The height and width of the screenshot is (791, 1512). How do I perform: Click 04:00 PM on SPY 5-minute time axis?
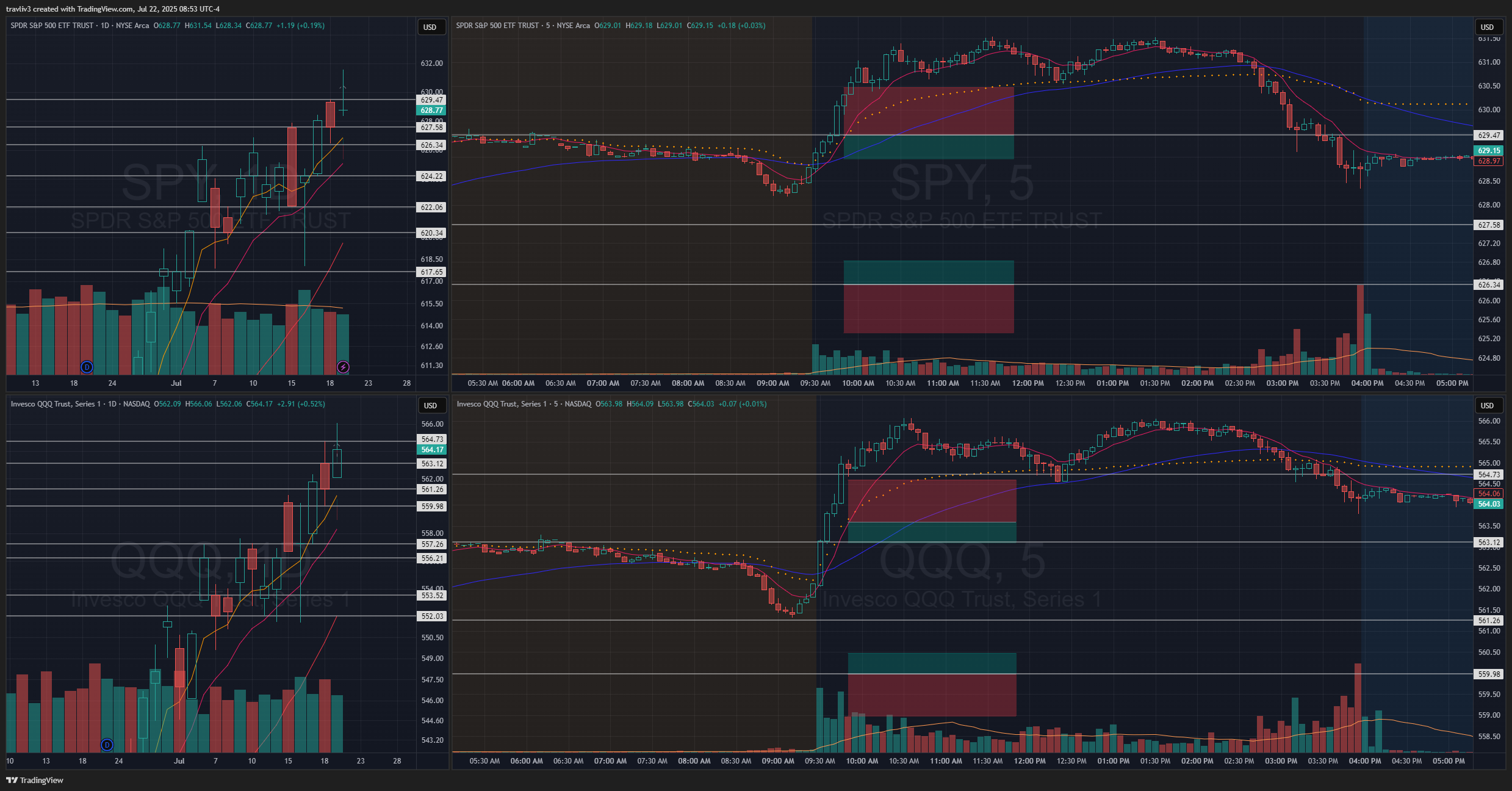click(x=1367, y=383)
